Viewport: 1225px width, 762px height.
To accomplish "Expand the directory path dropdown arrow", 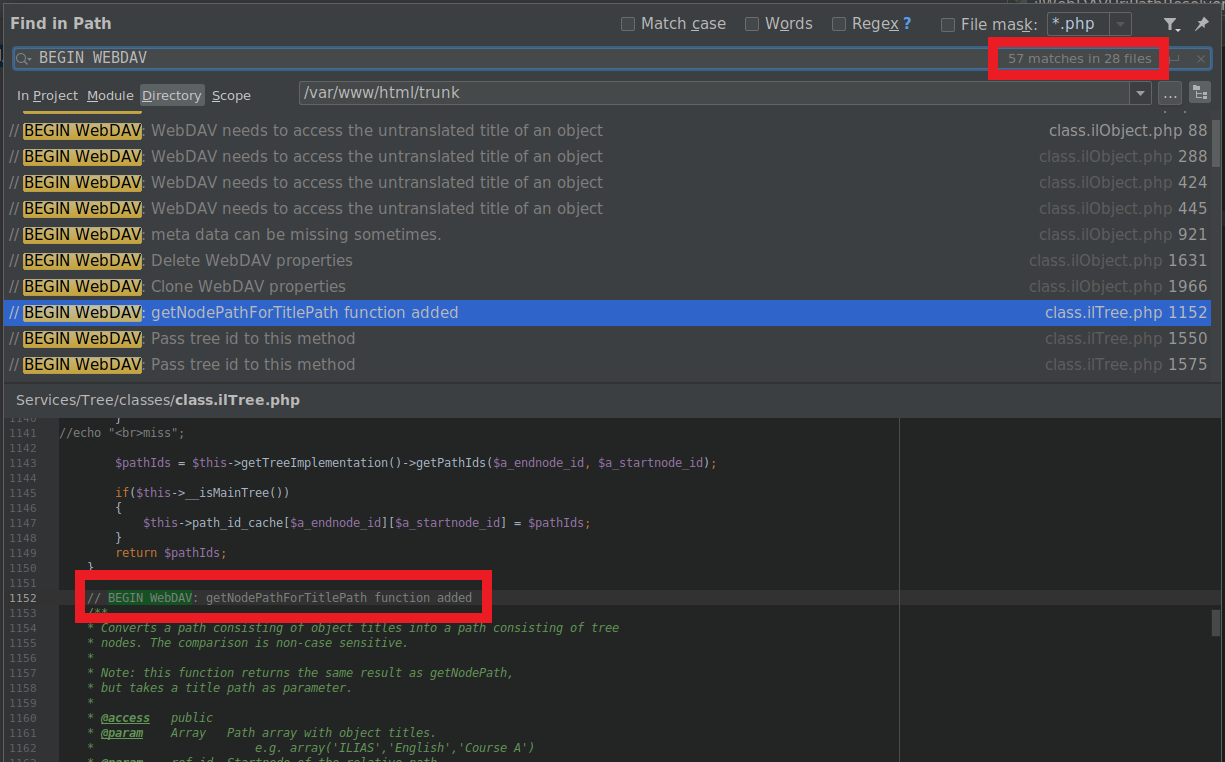I will (1140, 93).
